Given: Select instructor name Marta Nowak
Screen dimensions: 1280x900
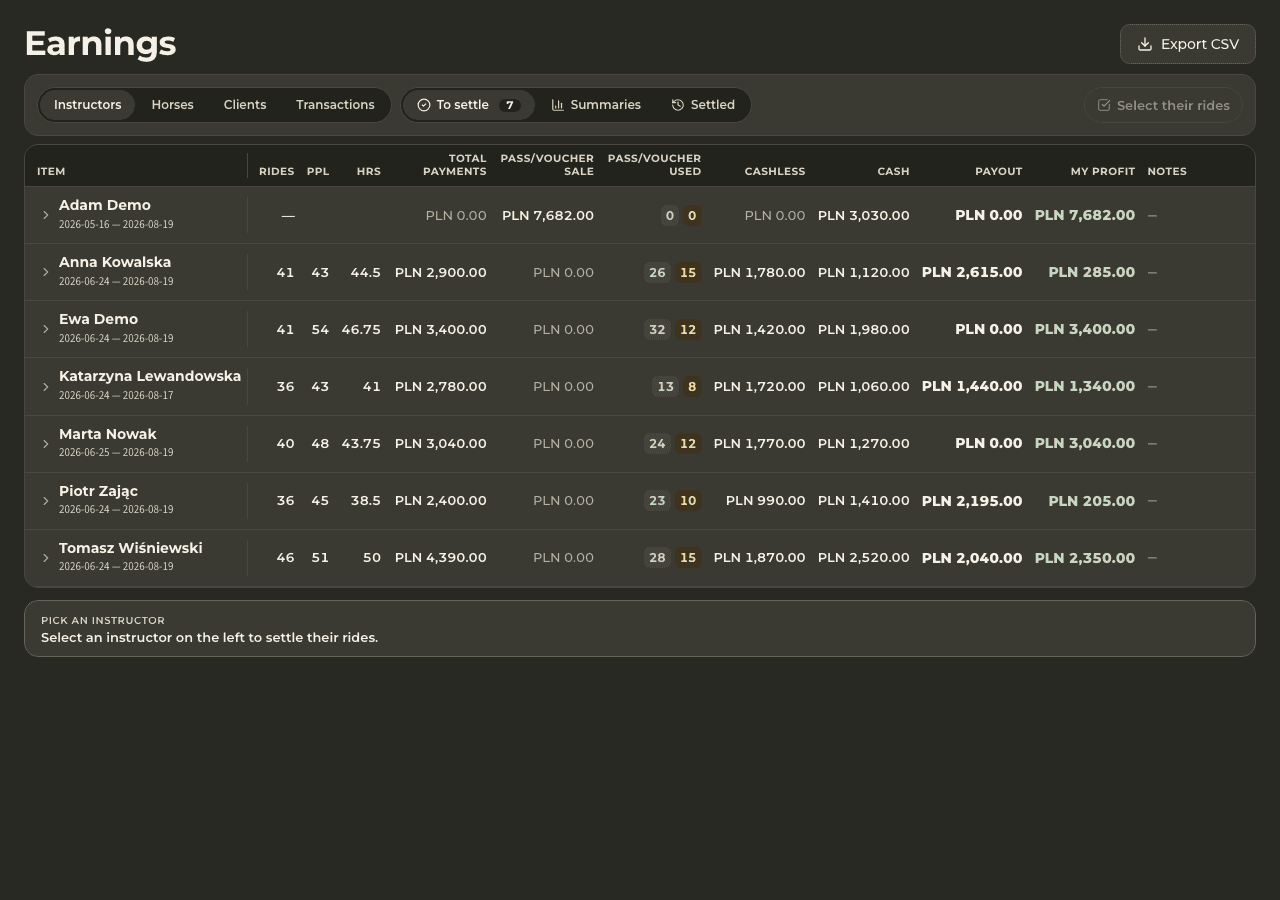Looking at the screenshot, I should pyautogui.click(x=108, y=434).
